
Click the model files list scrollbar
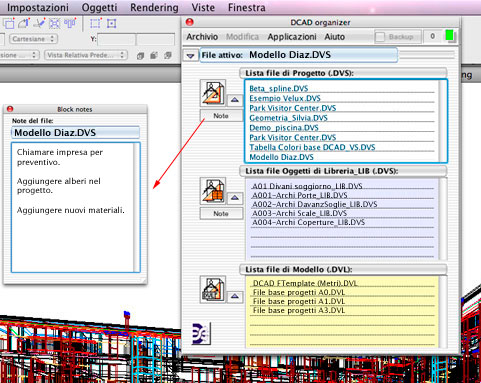pos(443,312)
